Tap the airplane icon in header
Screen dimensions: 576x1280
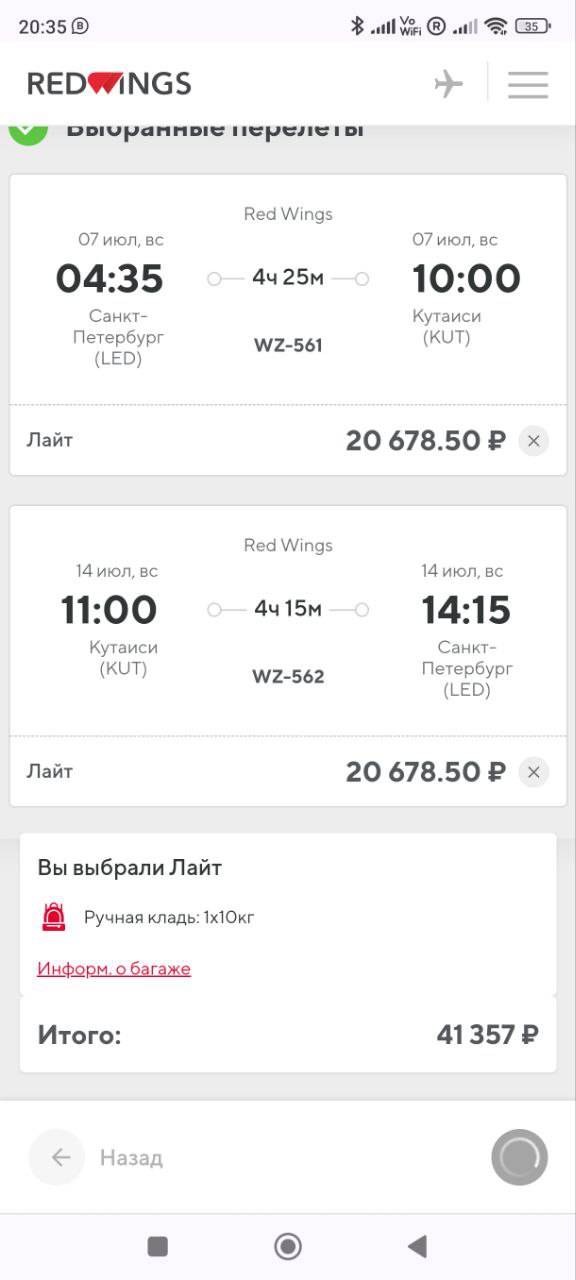click(x=449, y=84)
